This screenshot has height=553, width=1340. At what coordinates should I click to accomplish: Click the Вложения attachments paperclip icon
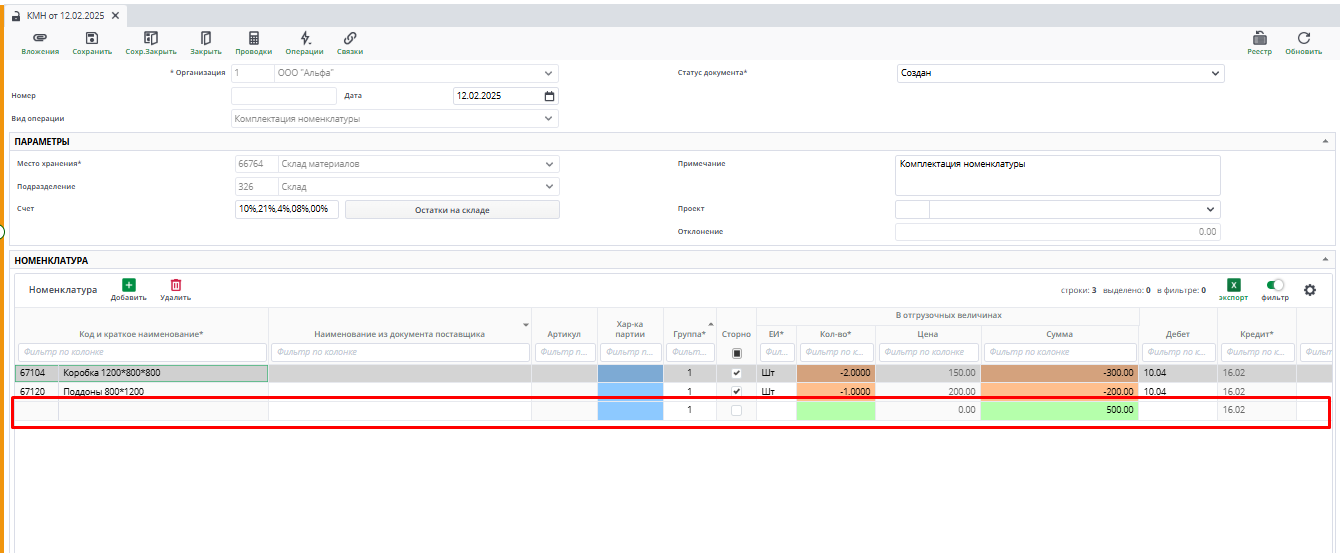pos(40,38)
